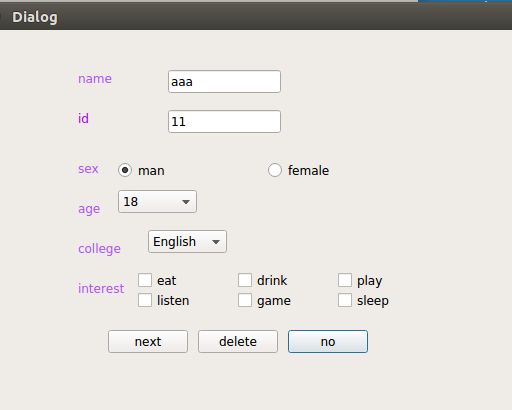This screenshot has width=512, height=410.
Task: Click the Dialog title bar
Action: 256,17
